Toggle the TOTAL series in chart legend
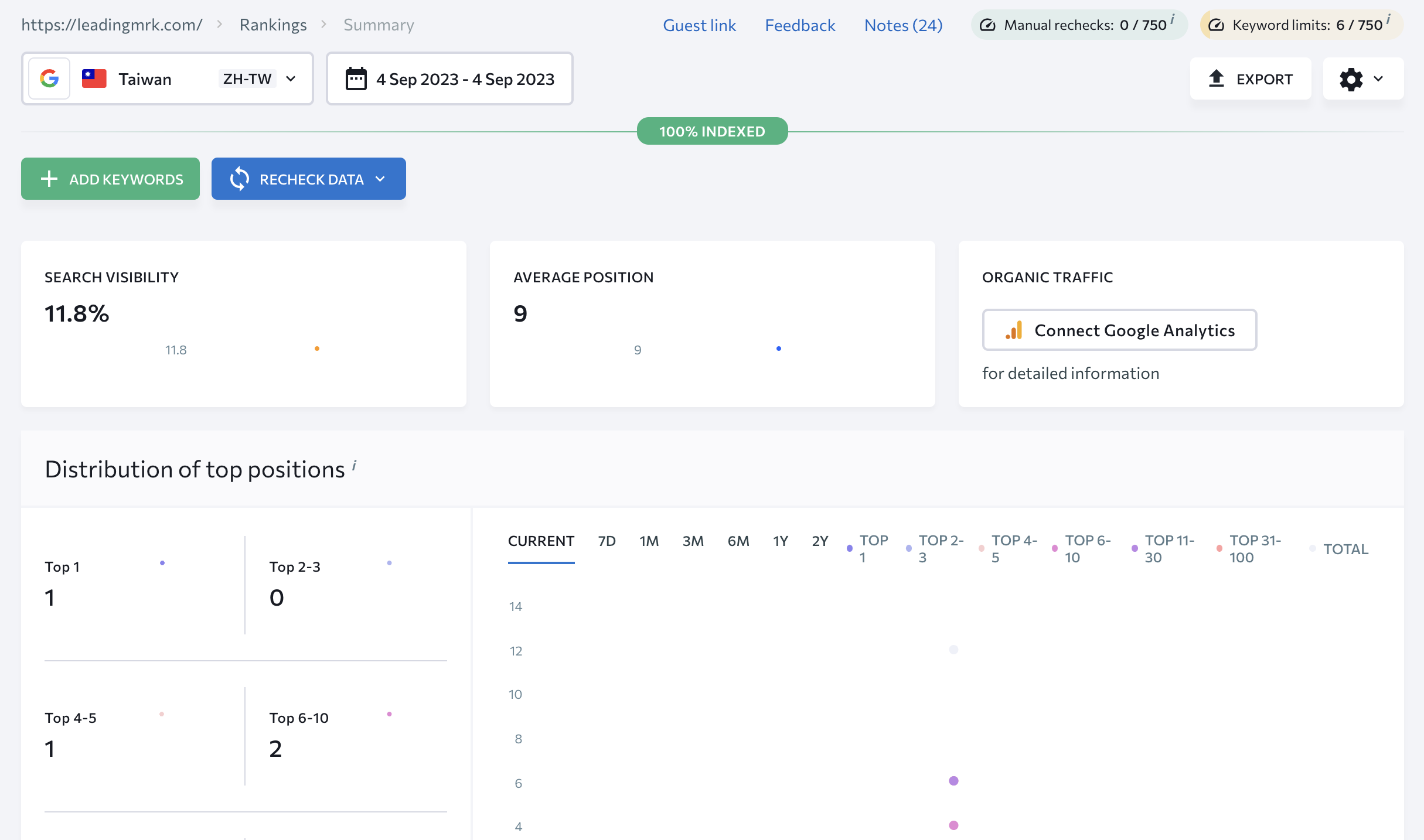The height and width of the screenshot is (840, 1424). coord(1339,549)
